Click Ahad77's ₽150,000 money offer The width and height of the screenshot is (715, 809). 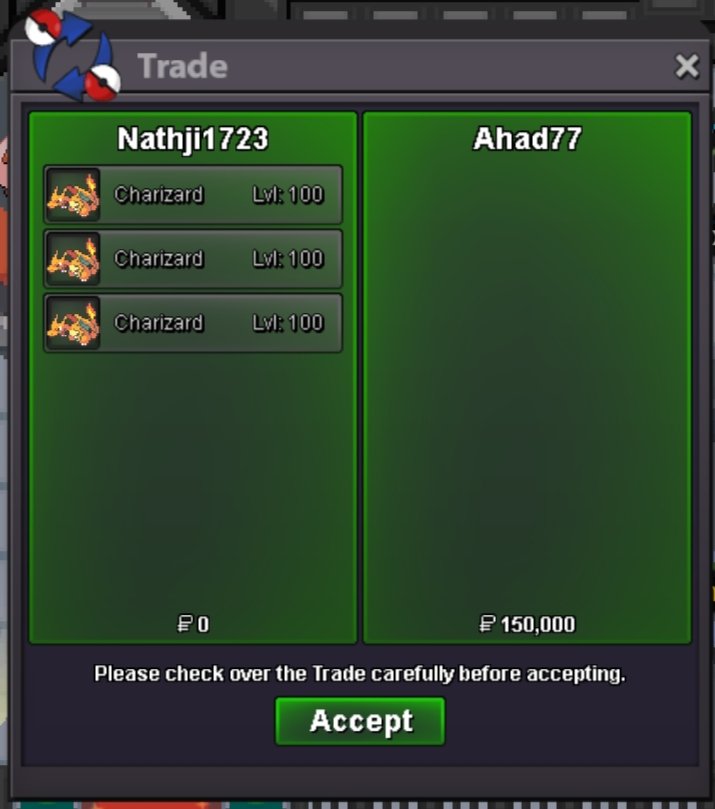527,624
